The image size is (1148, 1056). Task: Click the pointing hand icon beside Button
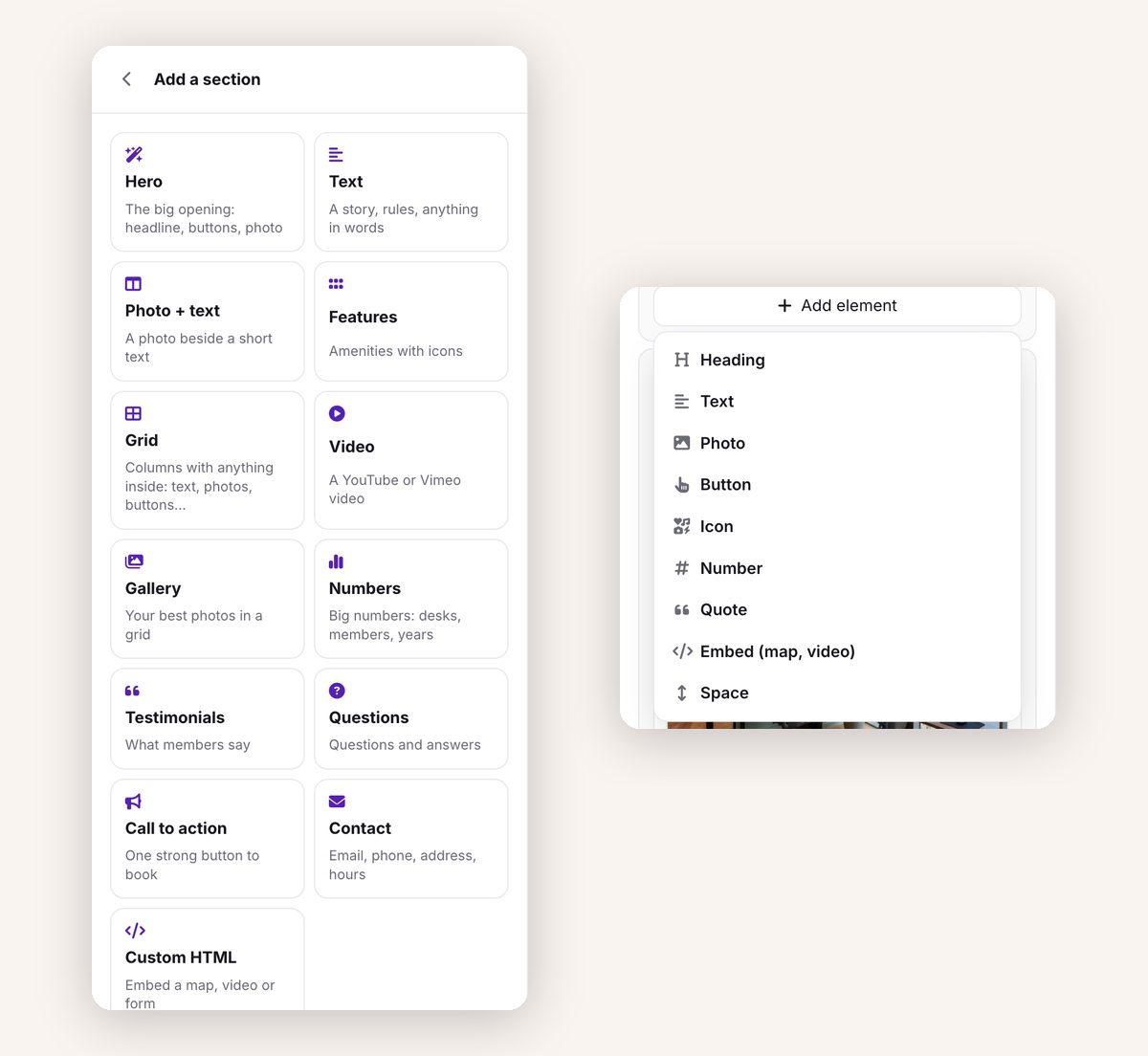(x=681, y=485)
